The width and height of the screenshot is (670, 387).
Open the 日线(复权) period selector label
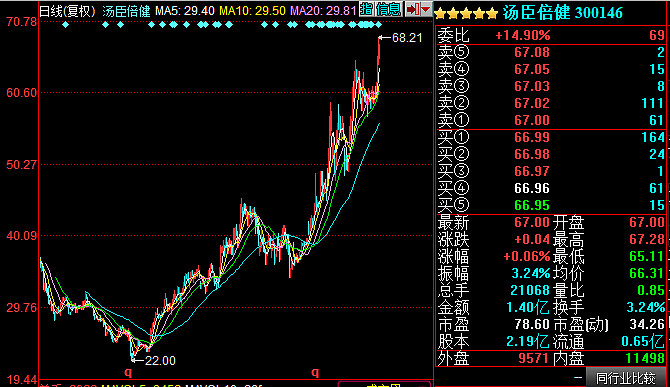[67, 11]
